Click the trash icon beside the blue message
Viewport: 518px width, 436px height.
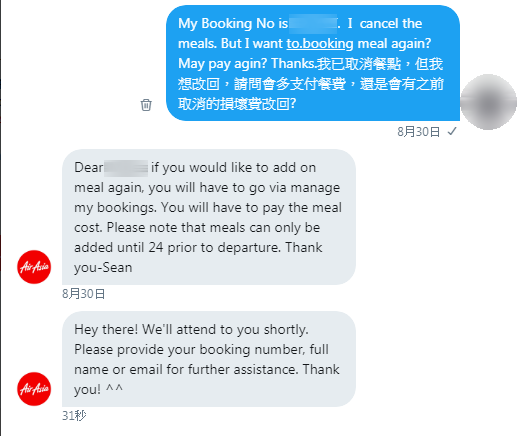146,105
